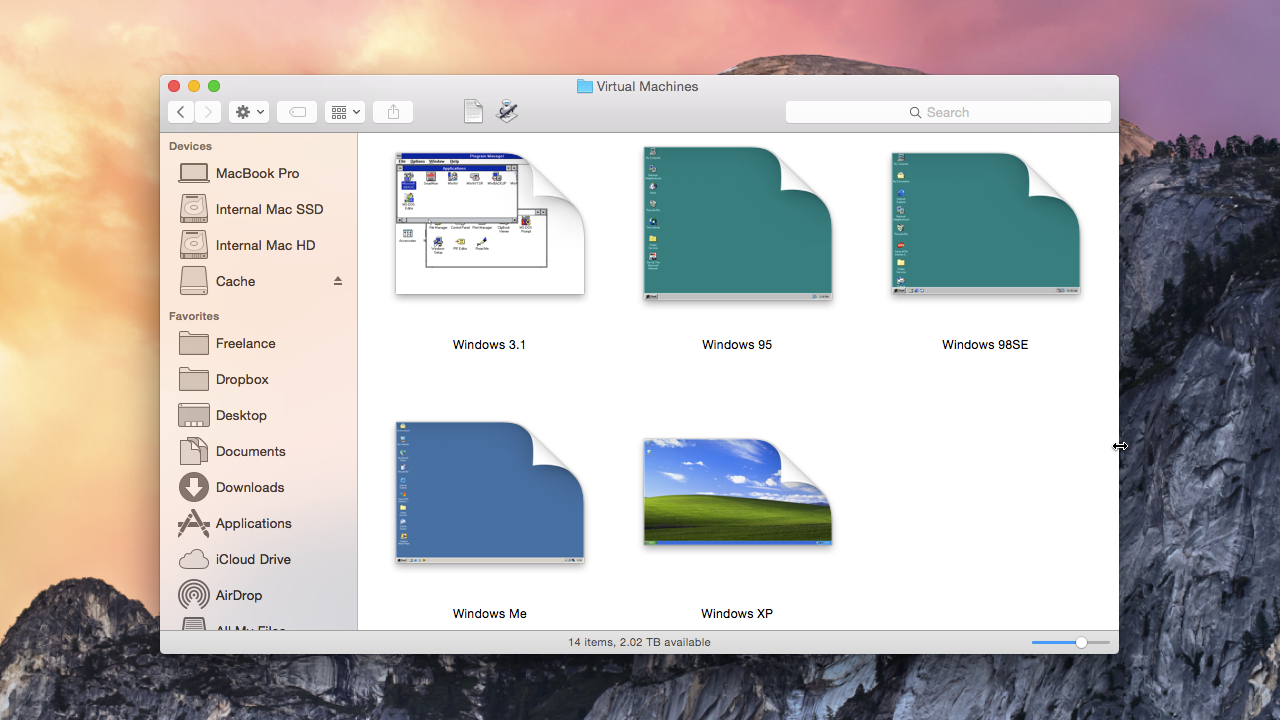
Task: Click the green zoom window button
Action: point(214,86)
